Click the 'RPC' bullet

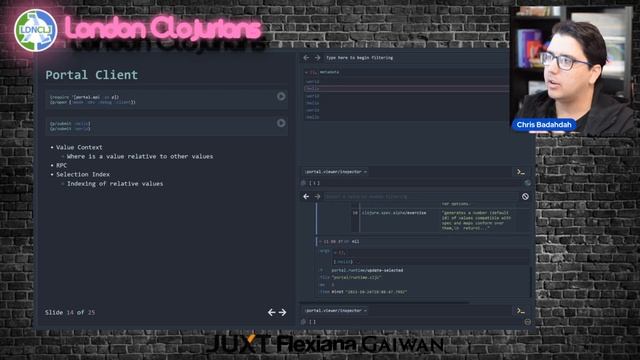tap(61, 165)
